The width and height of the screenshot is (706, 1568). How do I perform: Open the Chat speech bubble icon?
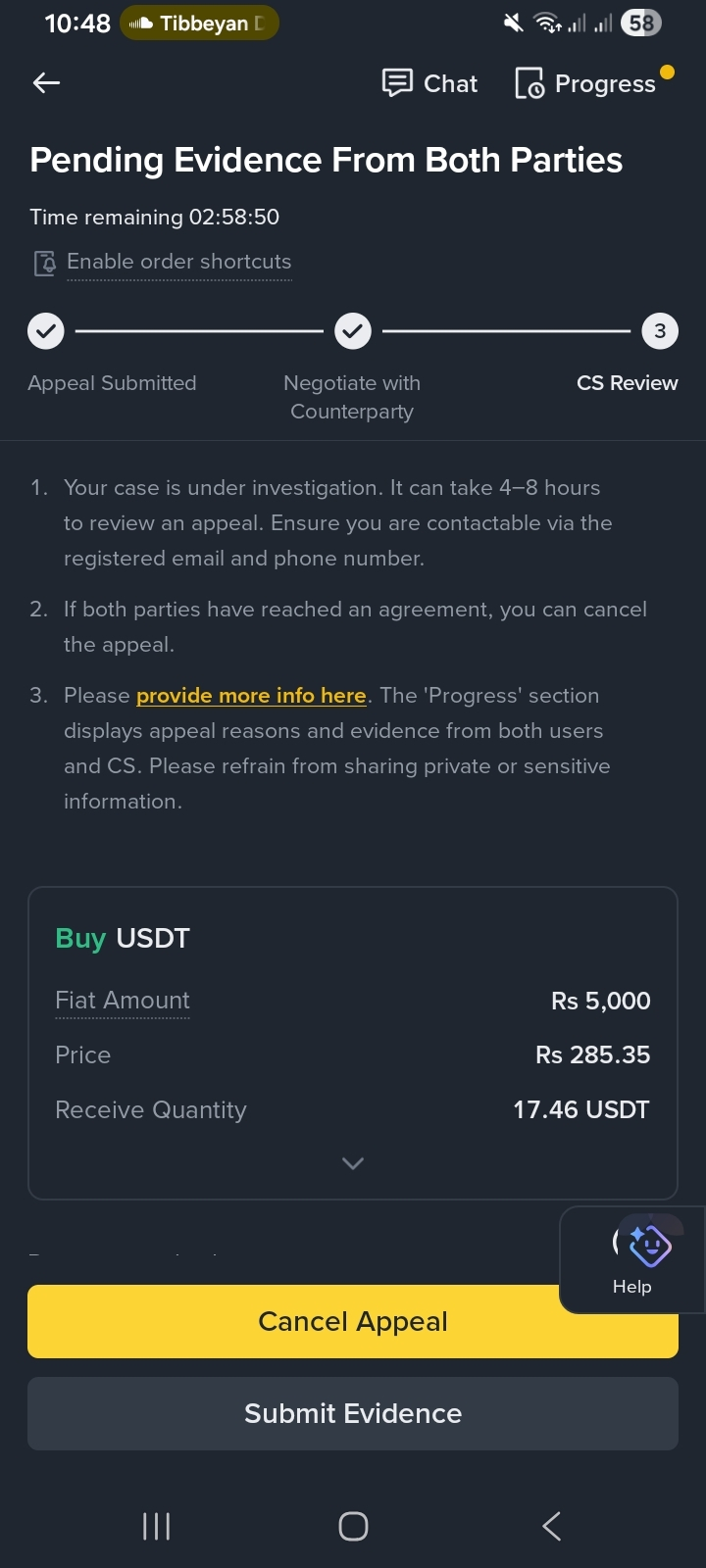click(397, 83)
